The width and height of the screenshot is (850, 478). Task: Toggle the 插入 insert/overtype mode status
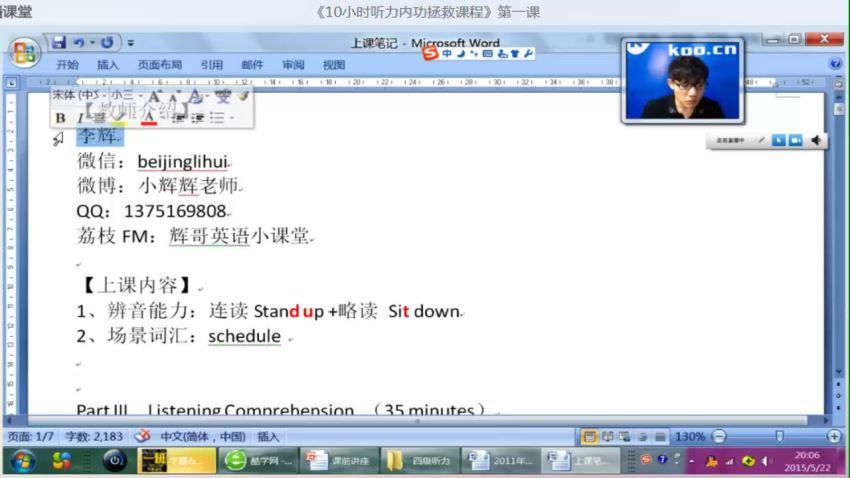[268, 436]
